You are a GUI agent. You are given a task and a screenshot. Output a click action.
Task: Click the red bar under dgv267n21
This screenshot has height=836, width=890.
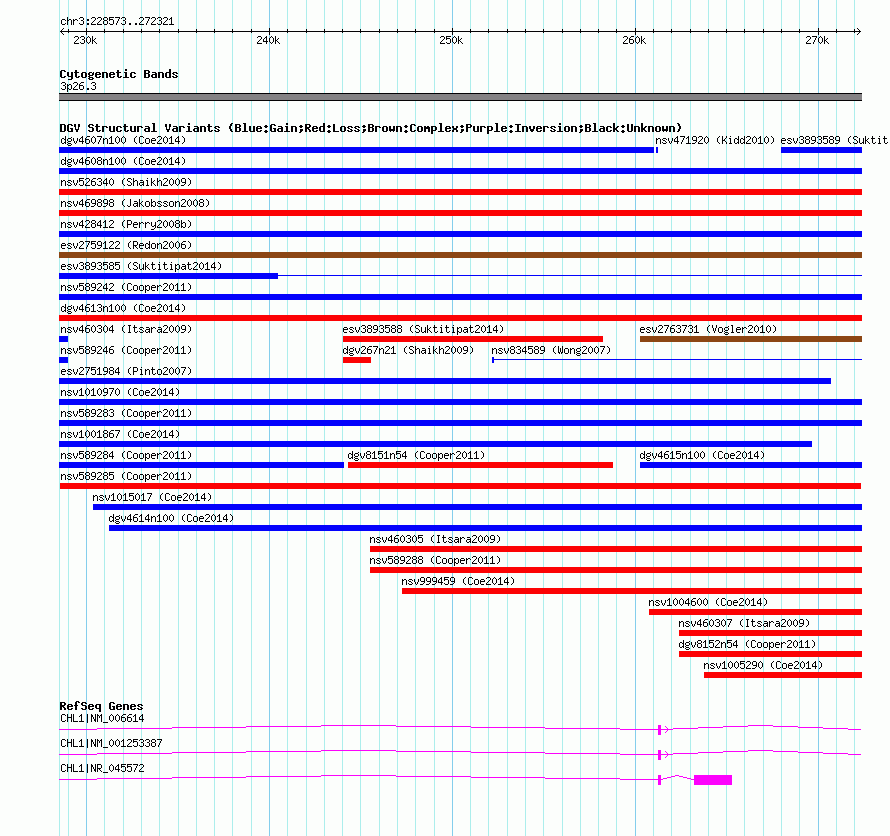[356, 360]
